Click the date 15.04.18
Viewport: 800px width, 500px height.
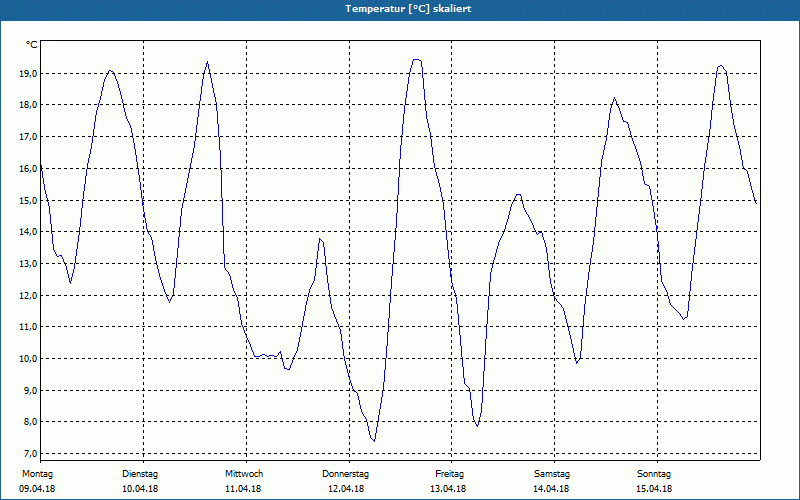click(x=654, y=489)
